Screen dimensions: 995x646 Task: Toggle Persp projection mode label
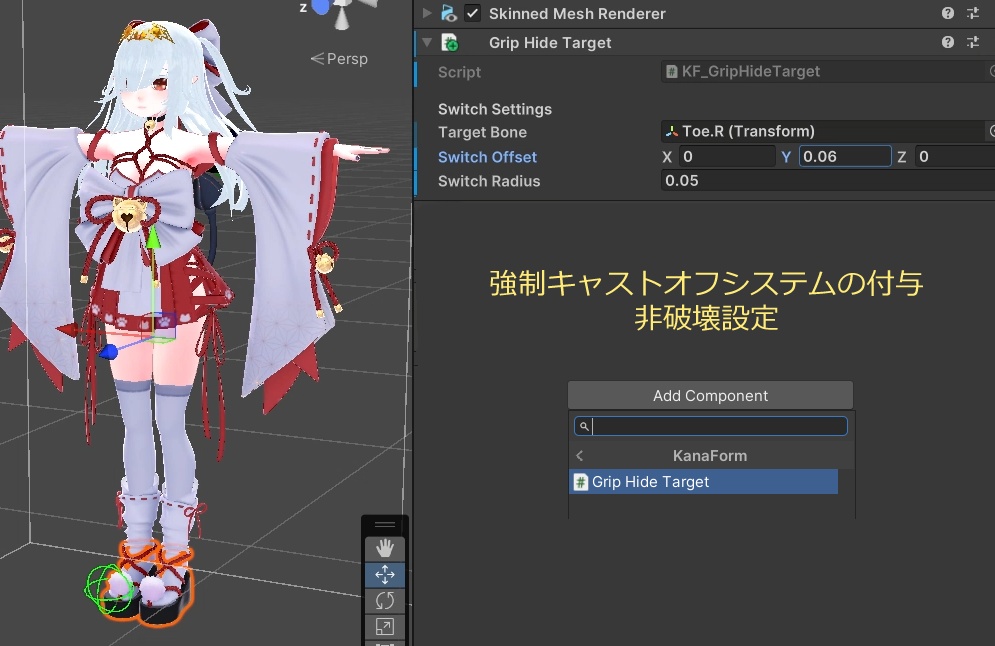tap(339, 59)
